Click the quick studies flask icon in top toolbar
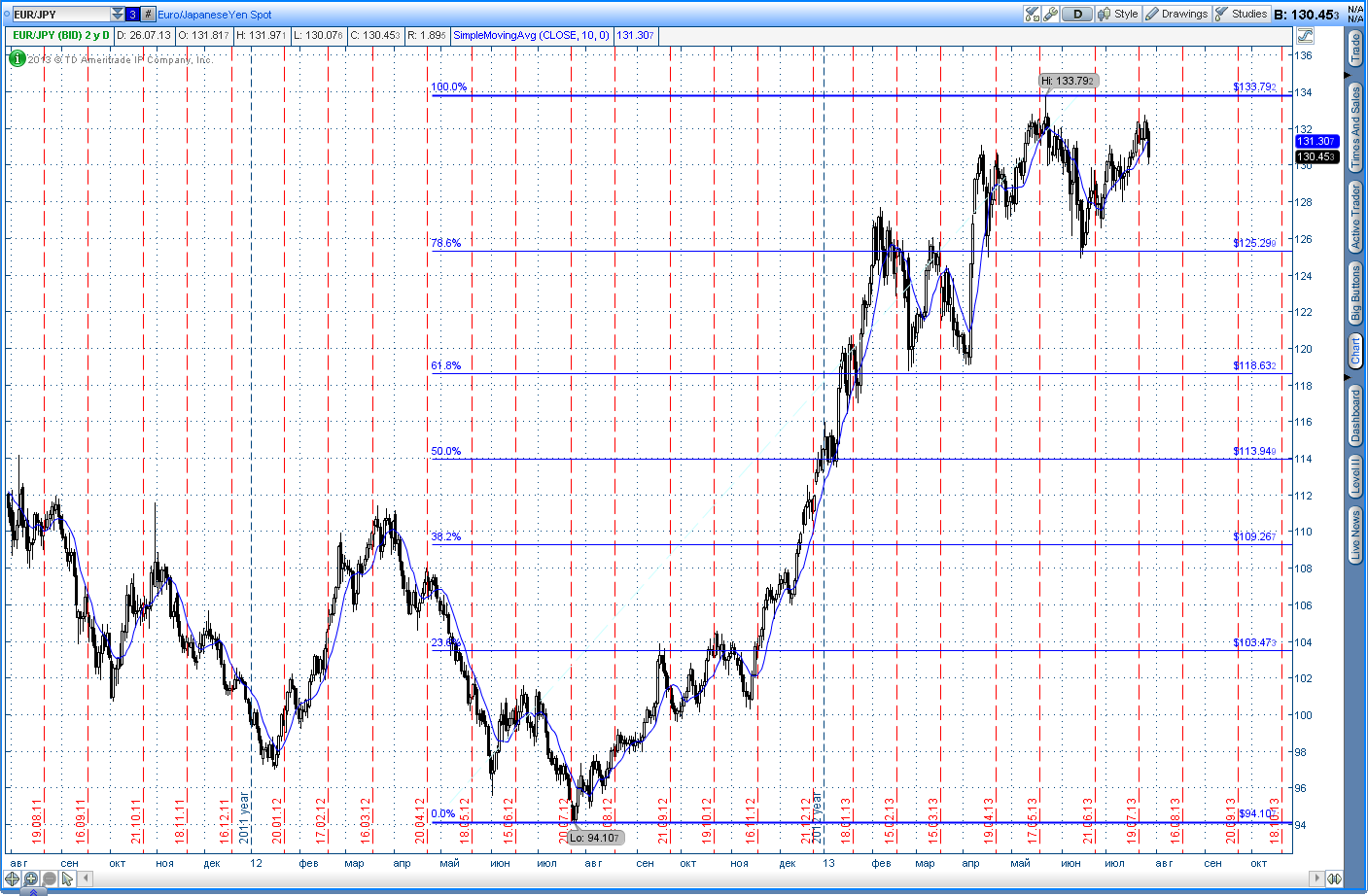The image size is (1368, 896). click(1033, 14)
